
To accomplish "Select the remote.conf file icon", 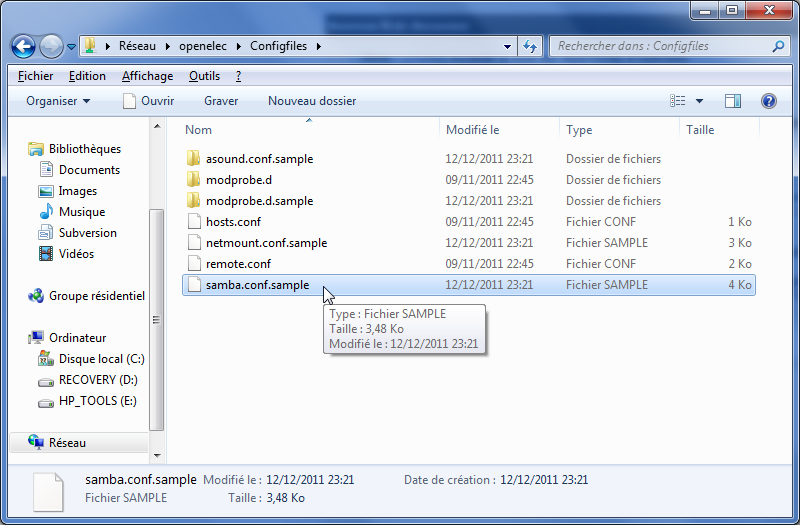I will pyautogui.click(x=194, y=263).
